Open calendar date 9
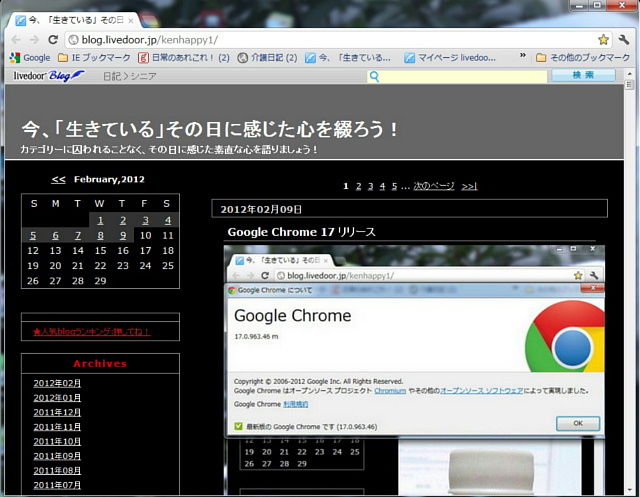640x497 pixels. [123, 236]
